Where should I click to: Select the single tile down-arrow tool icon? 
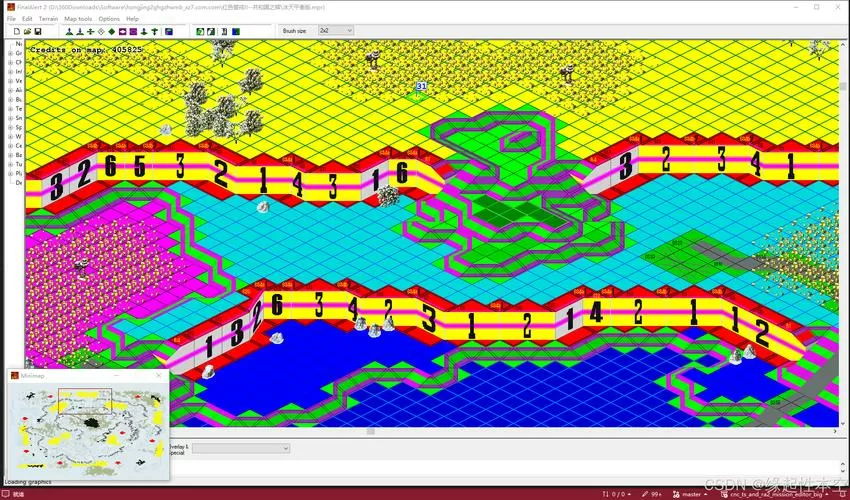[144, 31]
